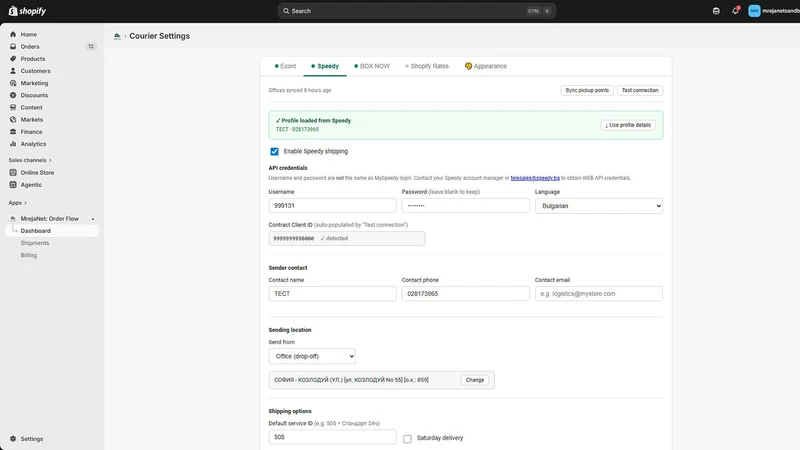The image size is (800, 450).
Task: Click the Password input field
Action: 465,206
